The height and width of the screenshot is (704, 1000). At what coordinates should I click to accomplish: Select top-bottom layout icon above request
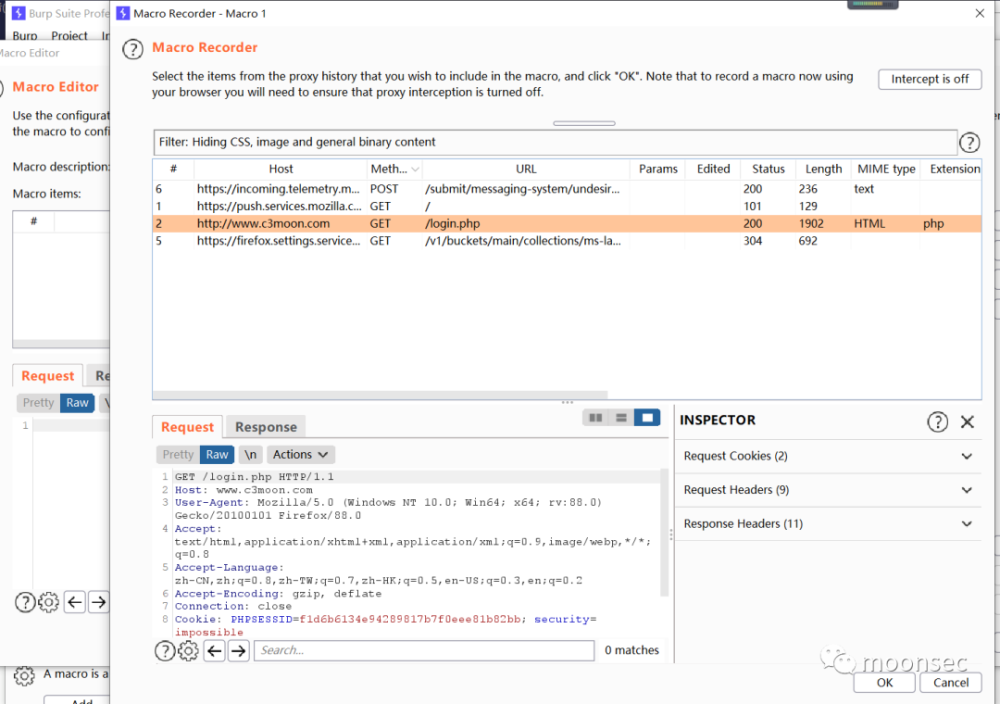pos(621,418)
